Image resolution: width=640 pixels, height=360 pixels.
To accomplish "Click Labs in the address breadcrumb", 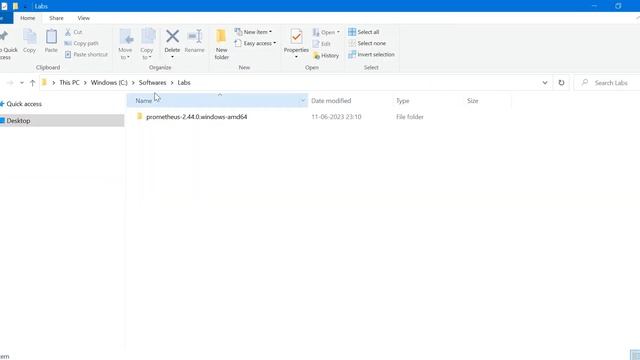I will click(184, 82).
